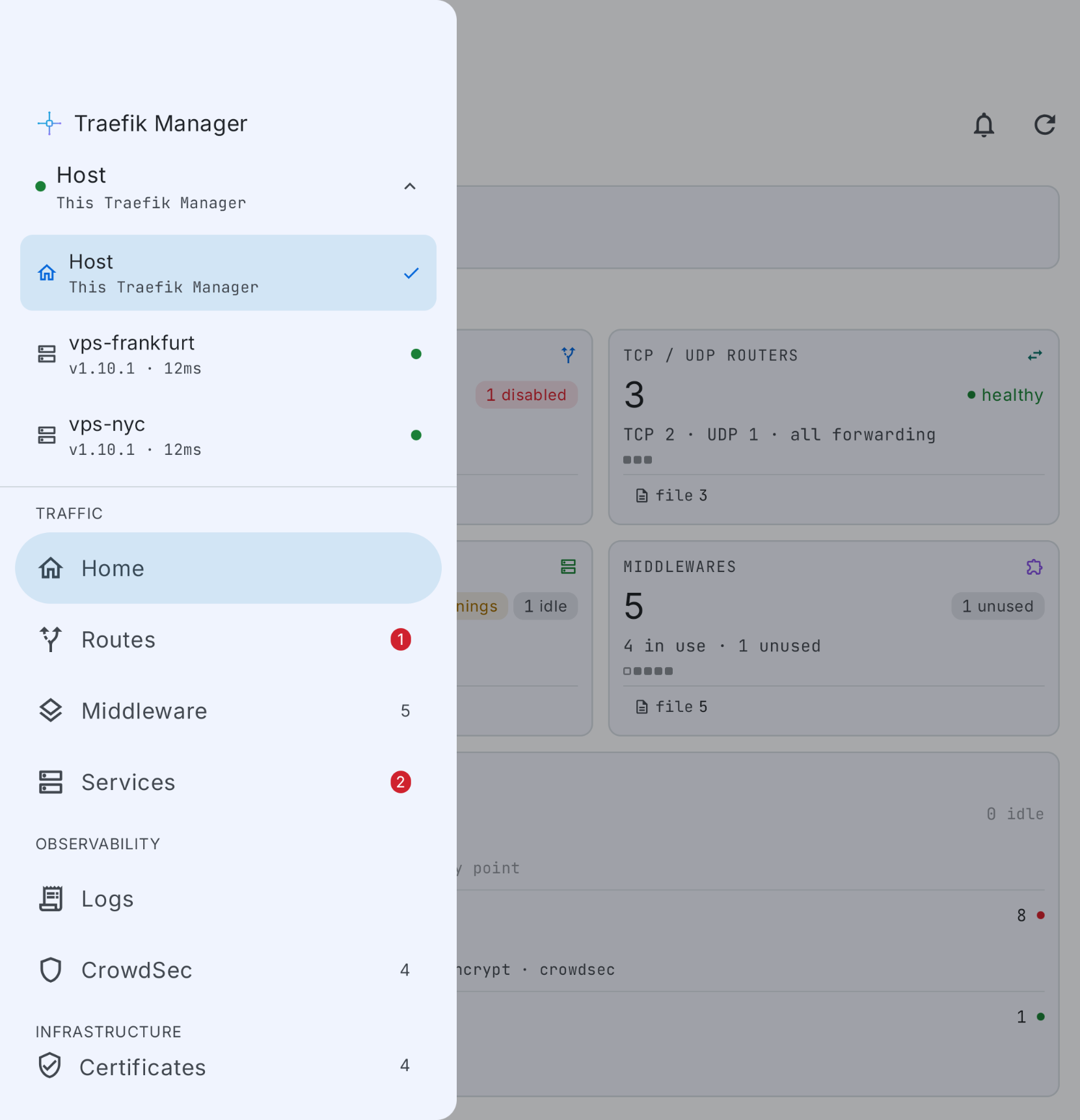1080x1120 pixels.
Task: Click the Middlewares usage segment bar
Action: 648,672
